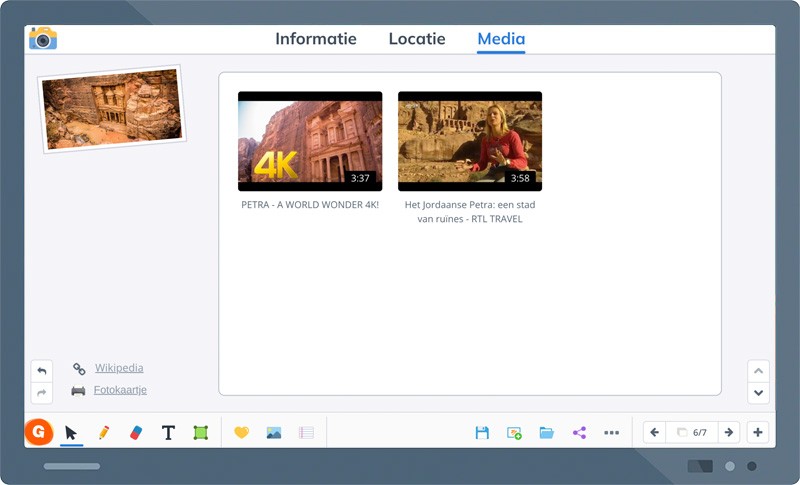Click the add new slide image icon
This screenshot has width=800, height=485.
pyautogui.click(x=514, y=433)
